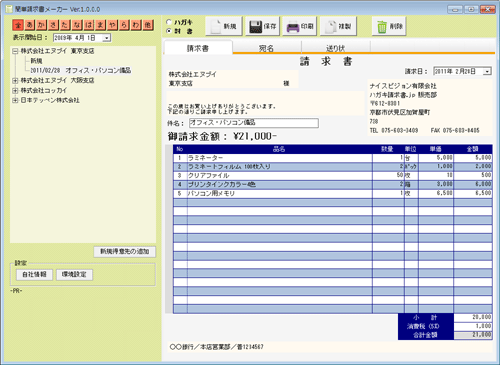Click the プリンタインクカラー4色 item cell
Screen dimensions: 500x365
[279, 185]
